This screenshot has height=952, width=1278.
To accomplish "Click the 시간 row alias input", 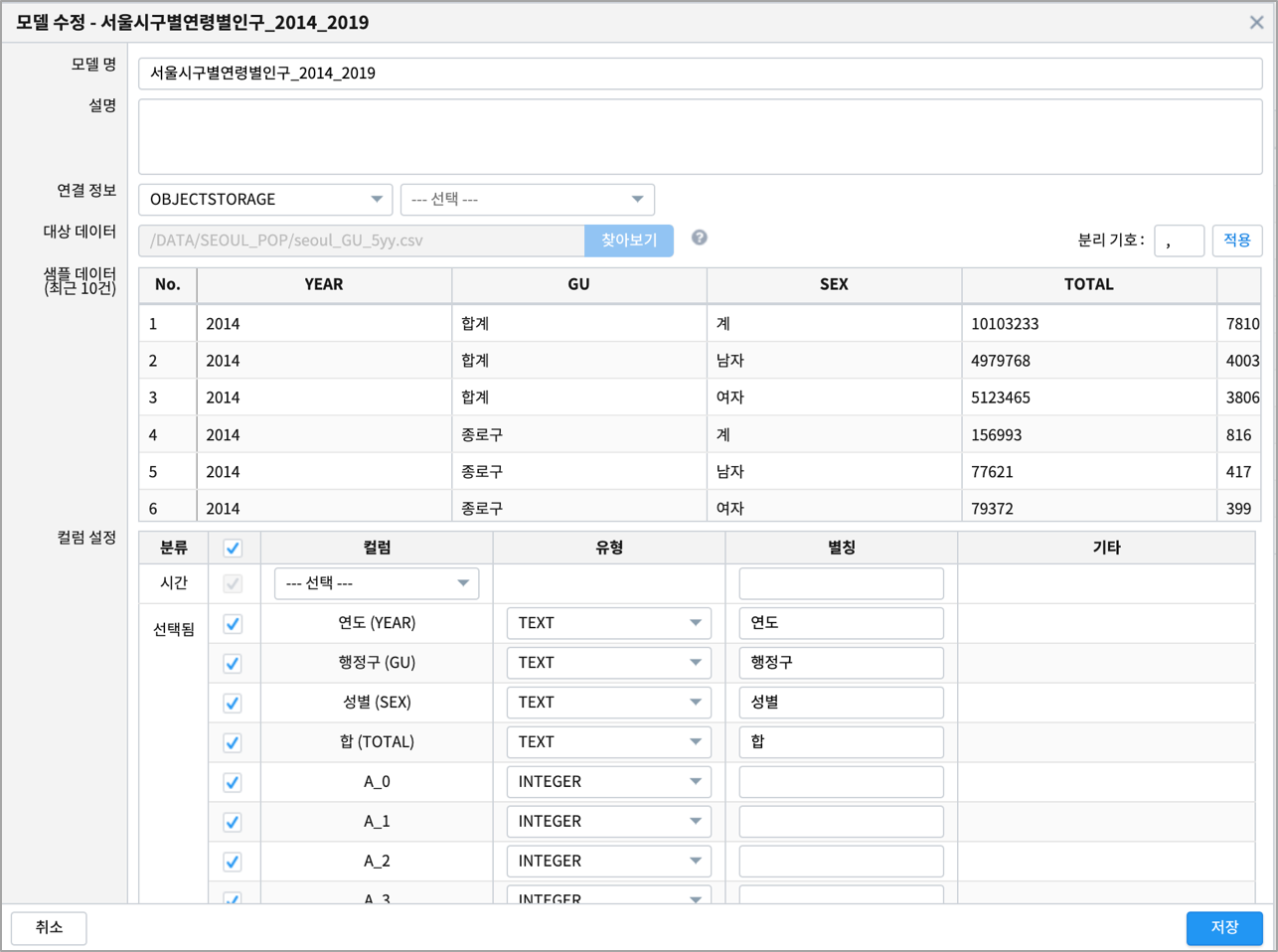I will (841, 583).
